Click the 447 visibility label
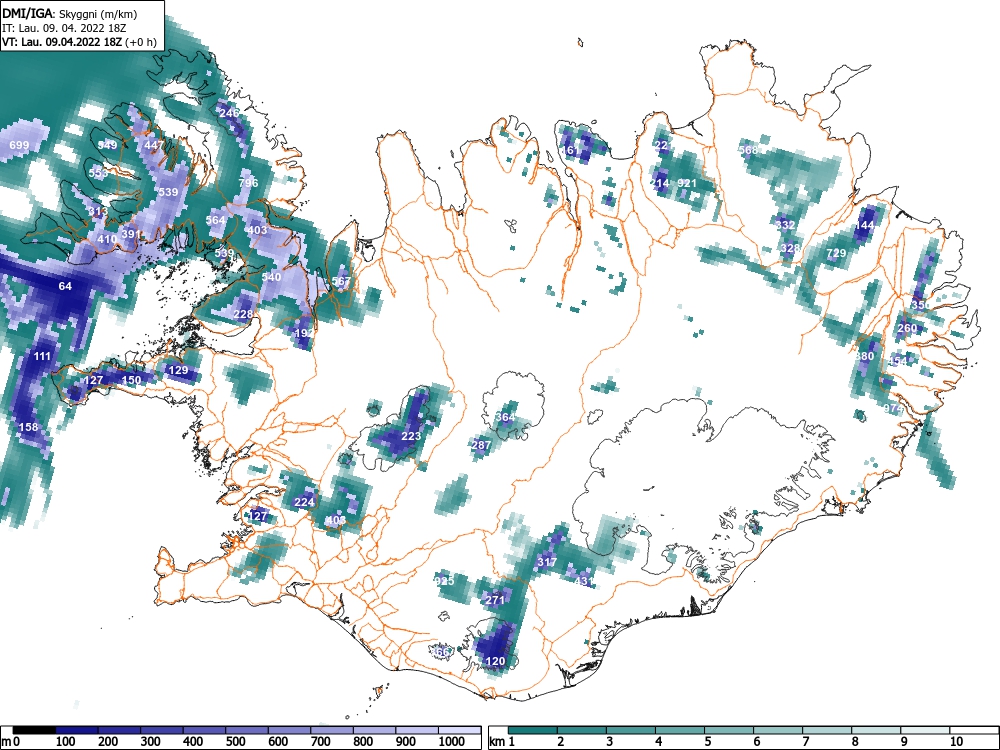The height and width of the screenshot is (750, 1000). 154,145
